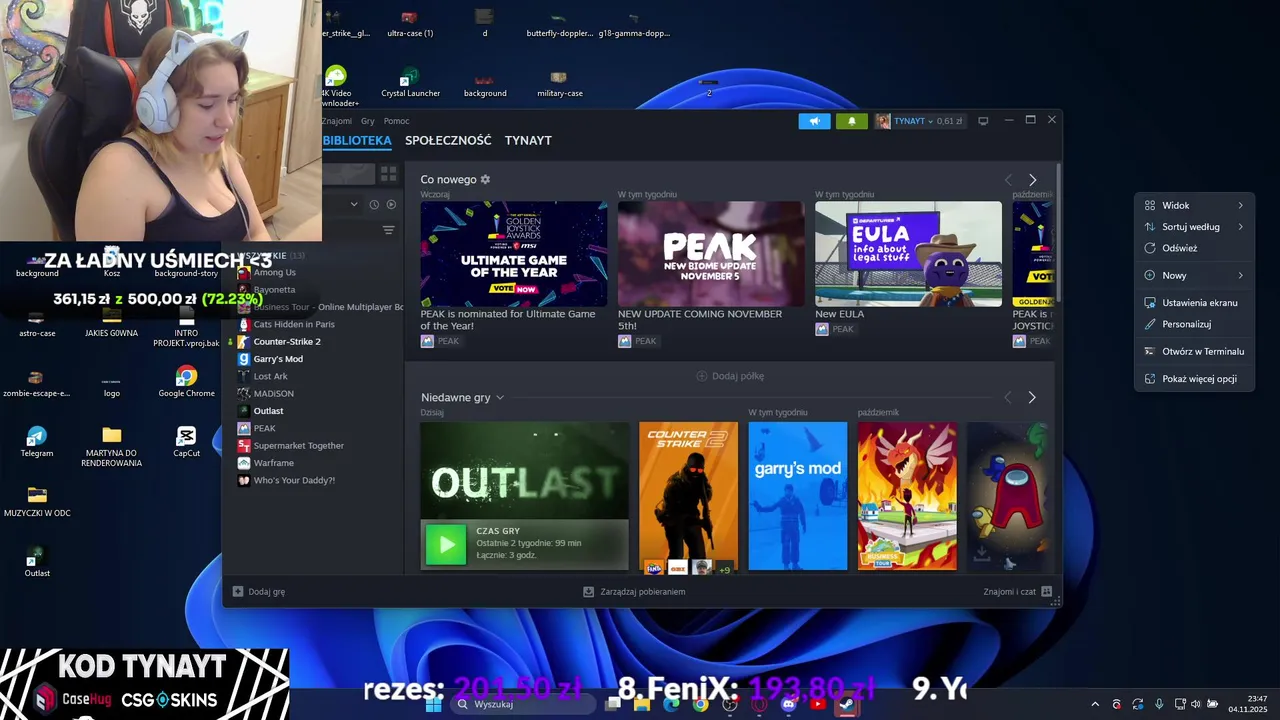Open the PEAK Ultimate Game of the Year news
Image resolution: width=1280 pixels, height=720 pixels.
pyautogui.click(x=514, y=254)
